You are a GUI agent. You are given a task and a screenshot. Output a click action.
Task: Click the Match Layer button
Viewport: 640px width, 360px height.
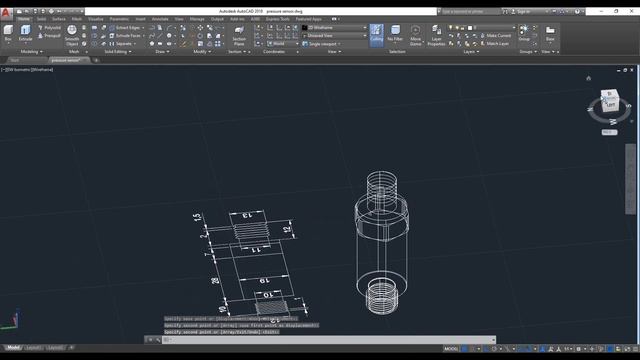click(x=495, y=44)
